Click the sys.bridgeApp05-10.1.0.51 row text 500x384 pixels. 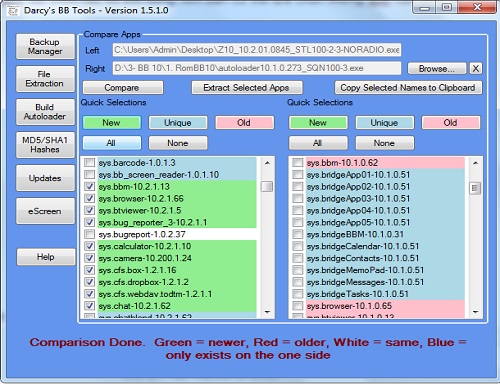click(x=358, y=222)
